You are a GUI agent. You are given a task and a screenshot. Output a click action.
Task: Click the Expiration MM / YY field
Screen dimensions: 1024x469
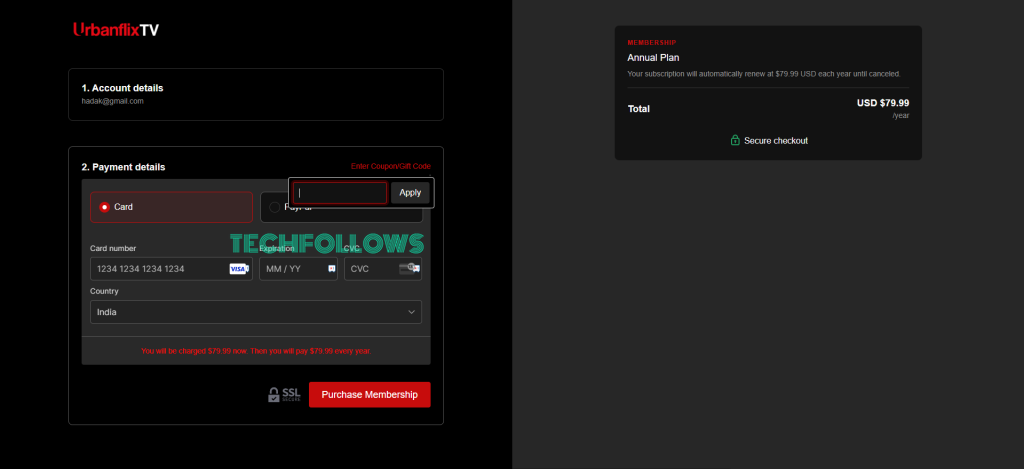point(298,268)
